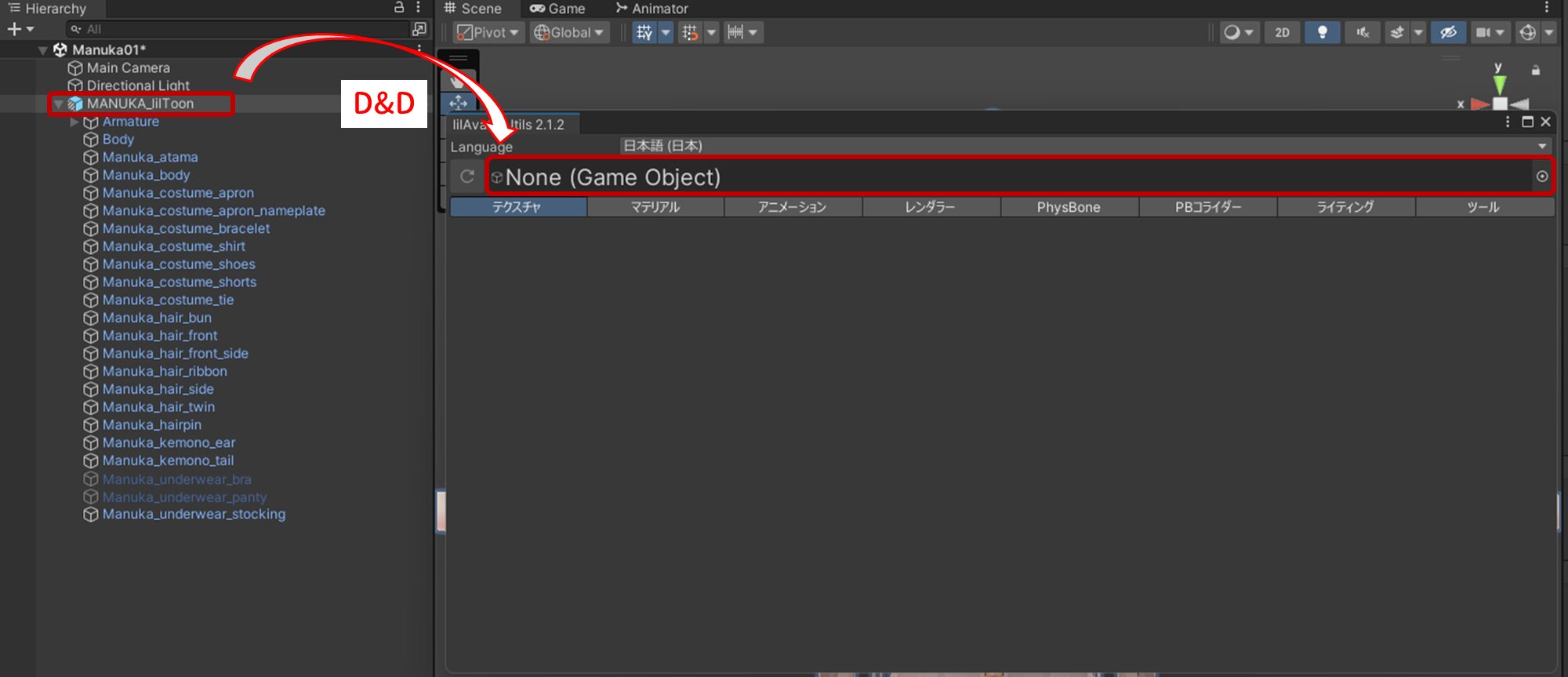Viewport: 1568px width, 677px height.
Task: Switch to the Game tab
Action: 557,9
